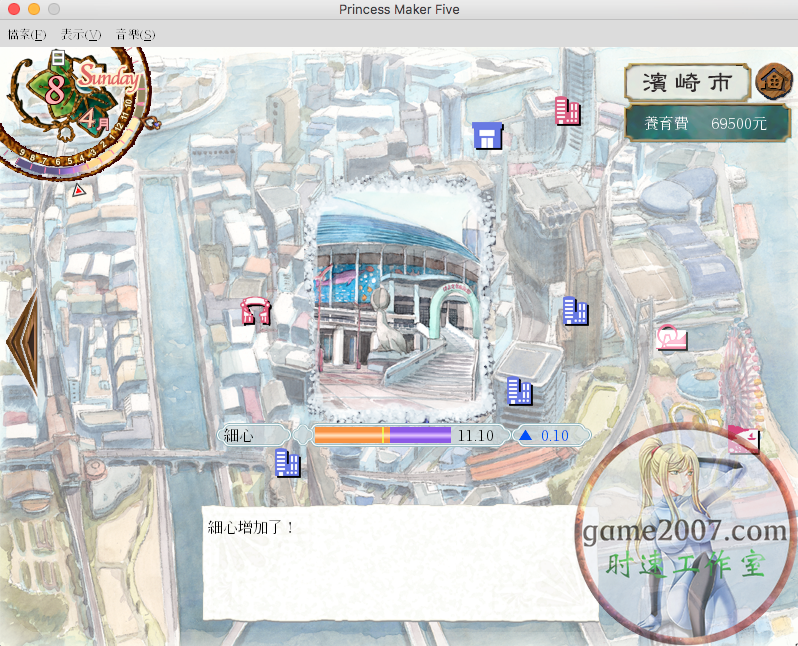Click the pink building icon near the top
This screenshot has width=798, height=646.
pyautogui.click(x=568, y=110)
